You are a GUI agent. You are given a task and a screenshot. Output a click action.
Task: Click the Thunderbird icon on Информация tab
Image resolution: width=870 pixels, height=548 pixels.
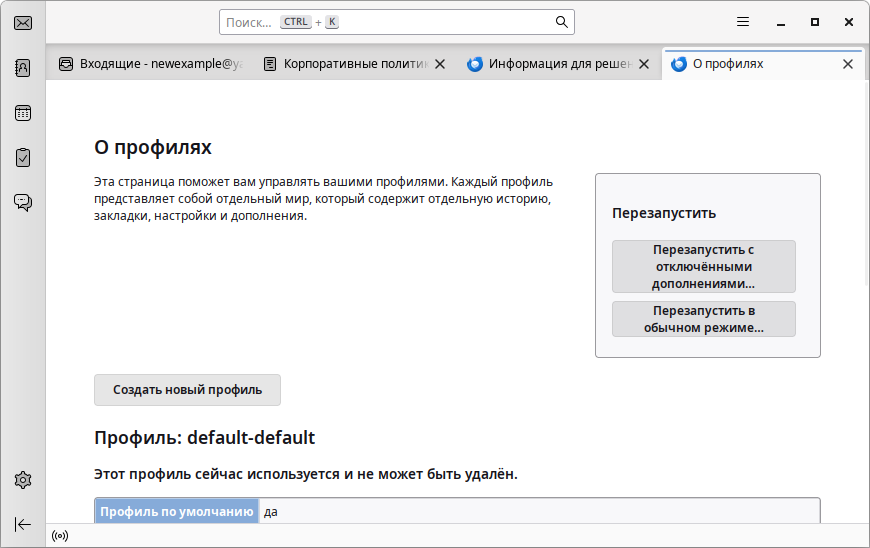(474, 64)
